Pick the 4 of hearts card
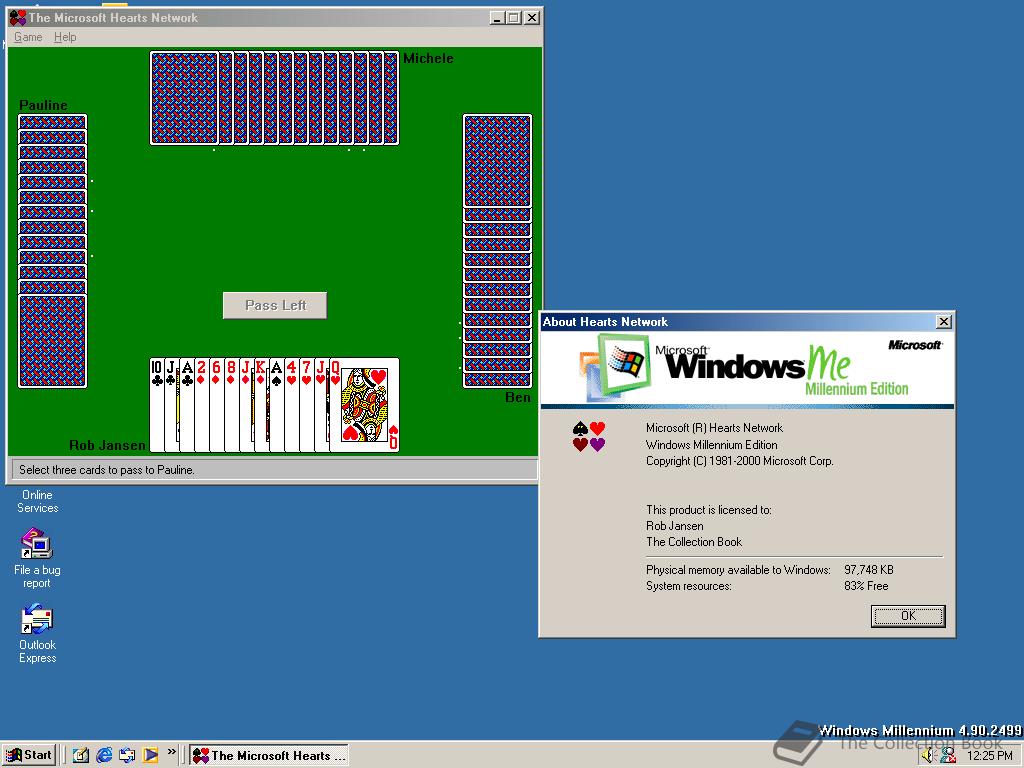The height and width of the screenshot is (768, 1024). 292,405
